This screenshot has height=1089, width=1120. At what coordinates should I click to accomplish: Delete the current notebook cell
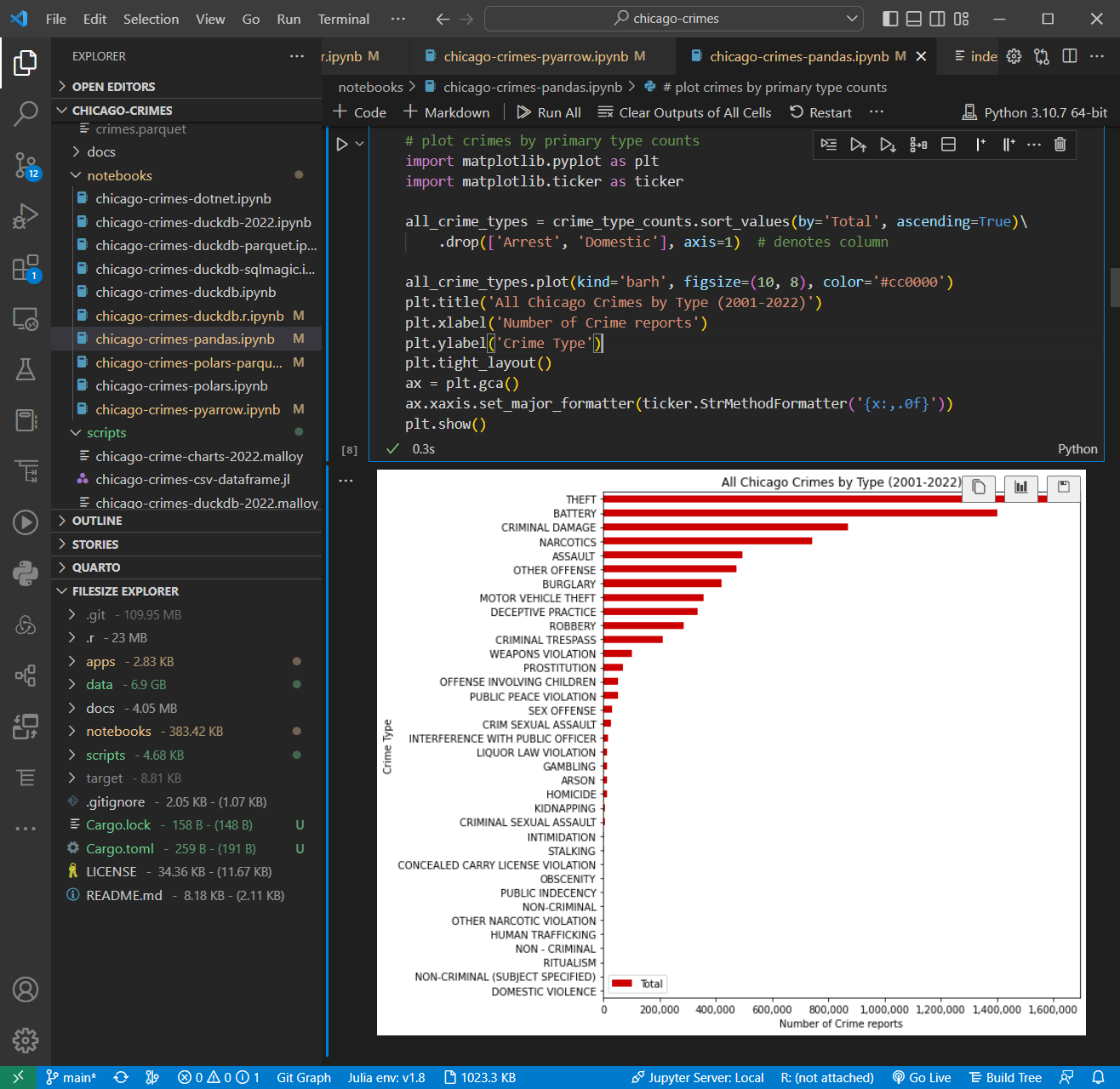tap(1060, 145)
